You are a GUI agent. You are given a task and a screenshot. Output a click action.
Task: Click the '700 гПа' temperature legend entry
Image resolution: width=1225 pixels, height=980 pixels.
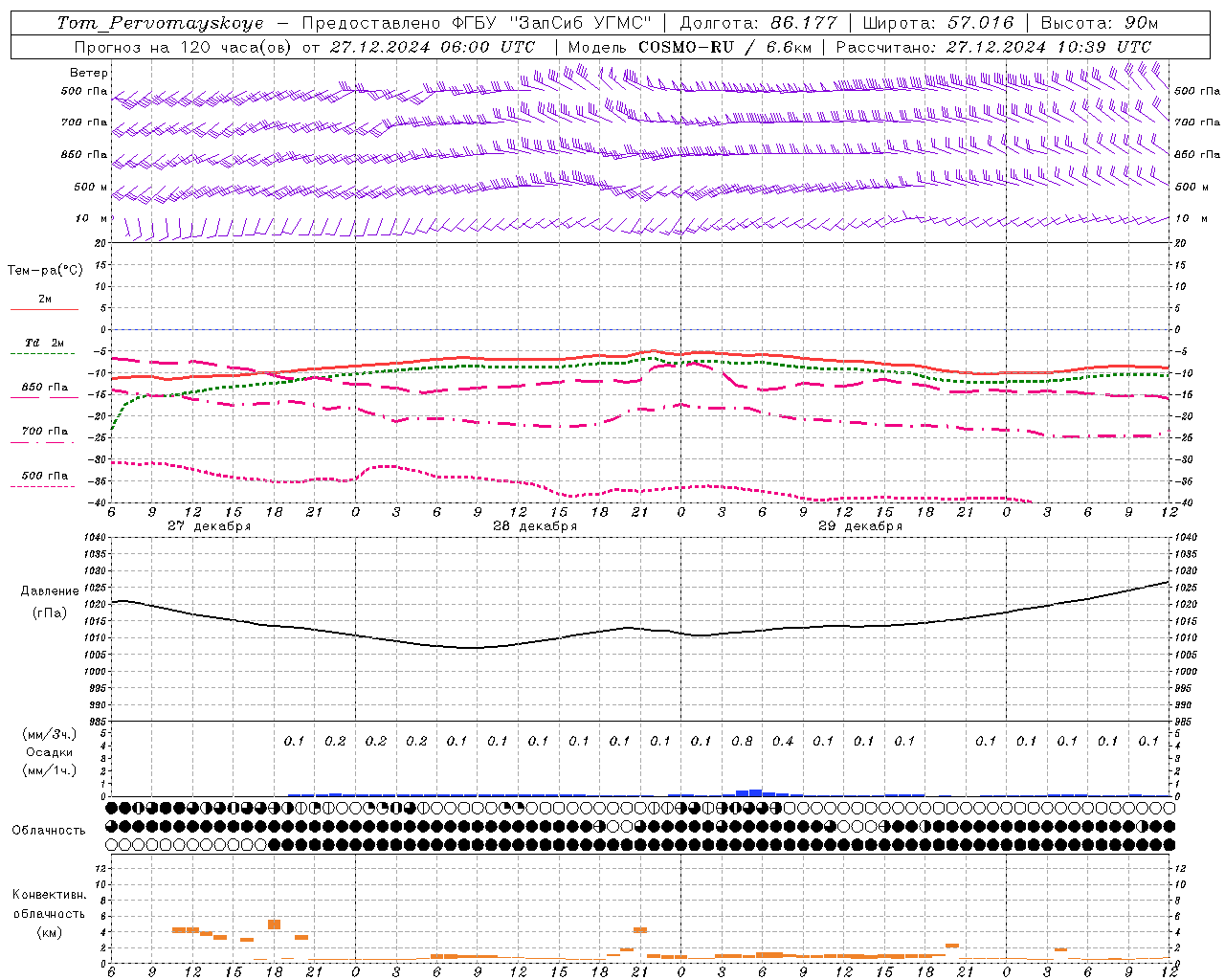point(44,431)
